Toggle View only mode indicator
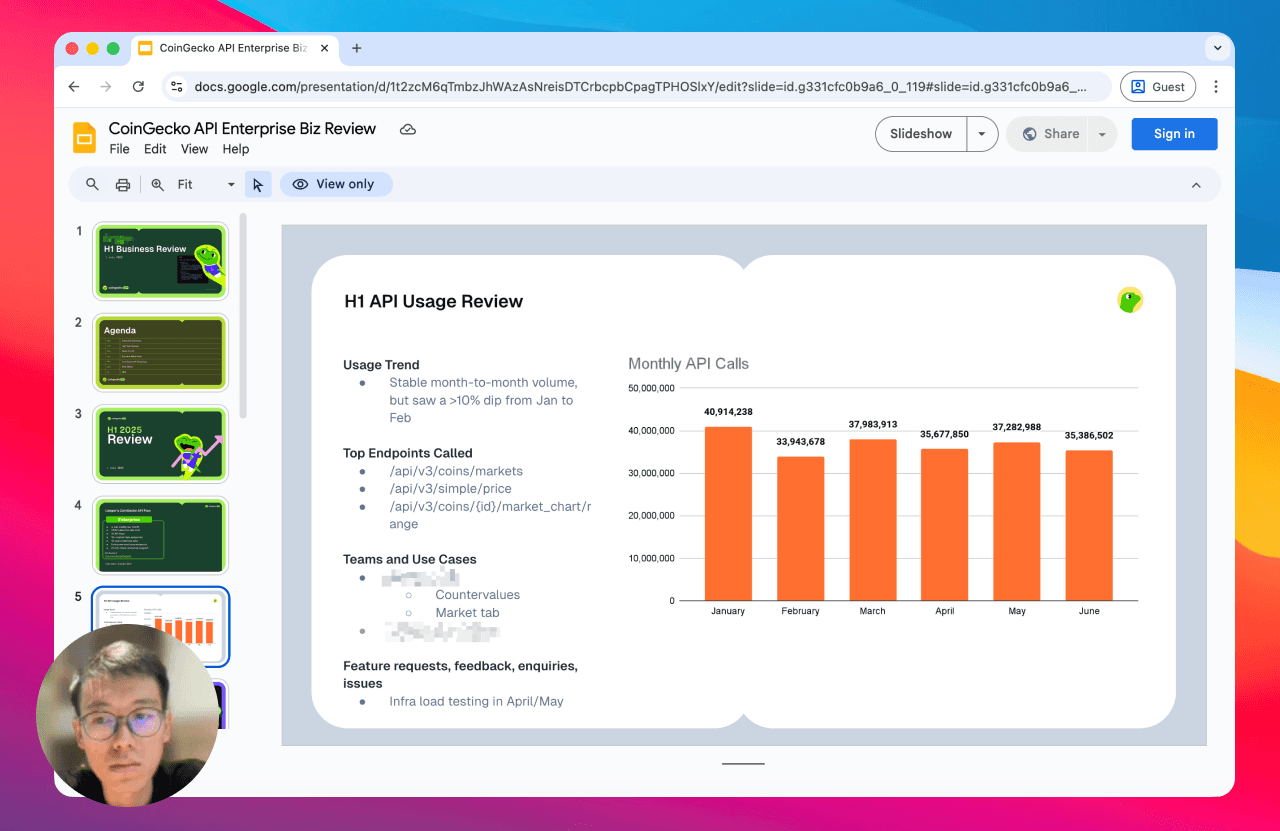Image resolution: width=1280 pixels, height=831 pixels. coord(336,184)
